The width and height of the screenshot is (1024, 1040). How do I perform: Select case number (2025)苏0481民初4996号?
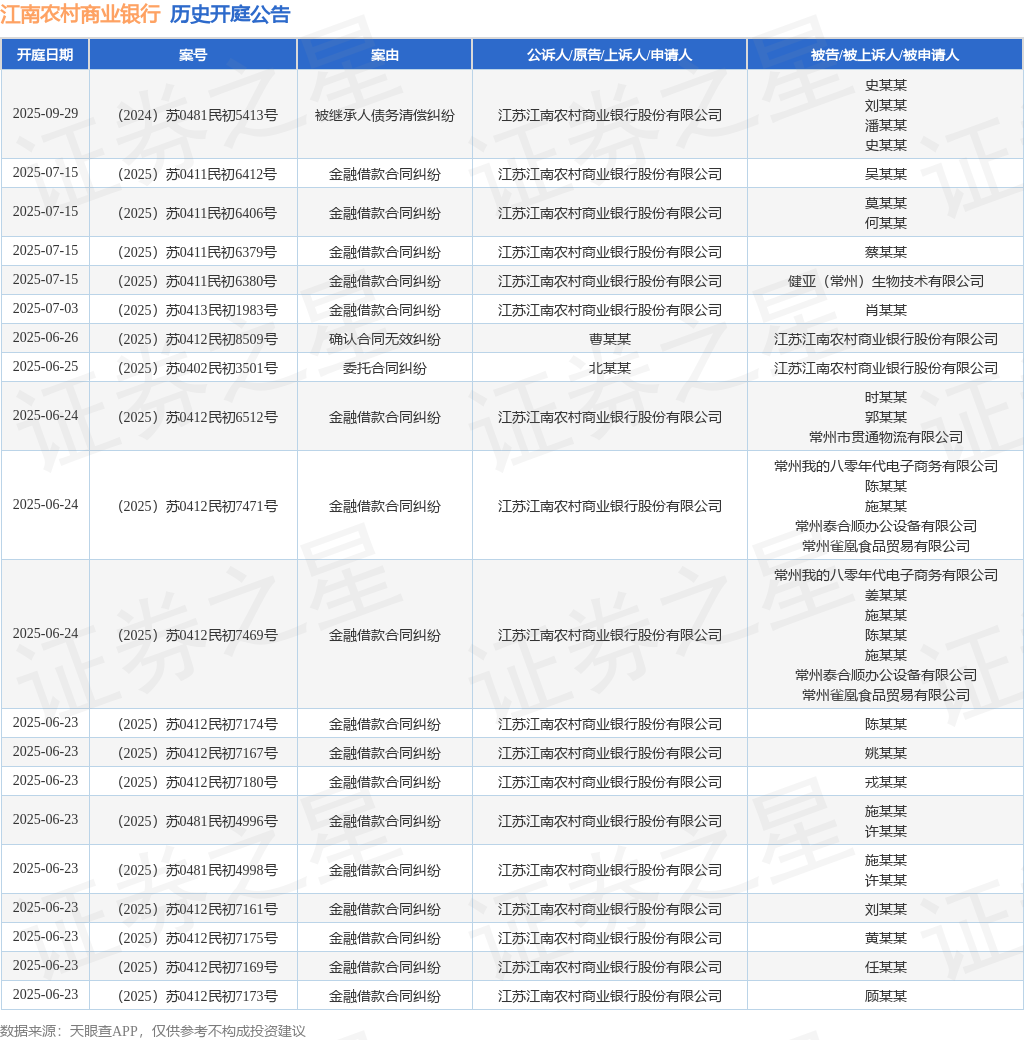pyautogui.click(x=198, y=822)
